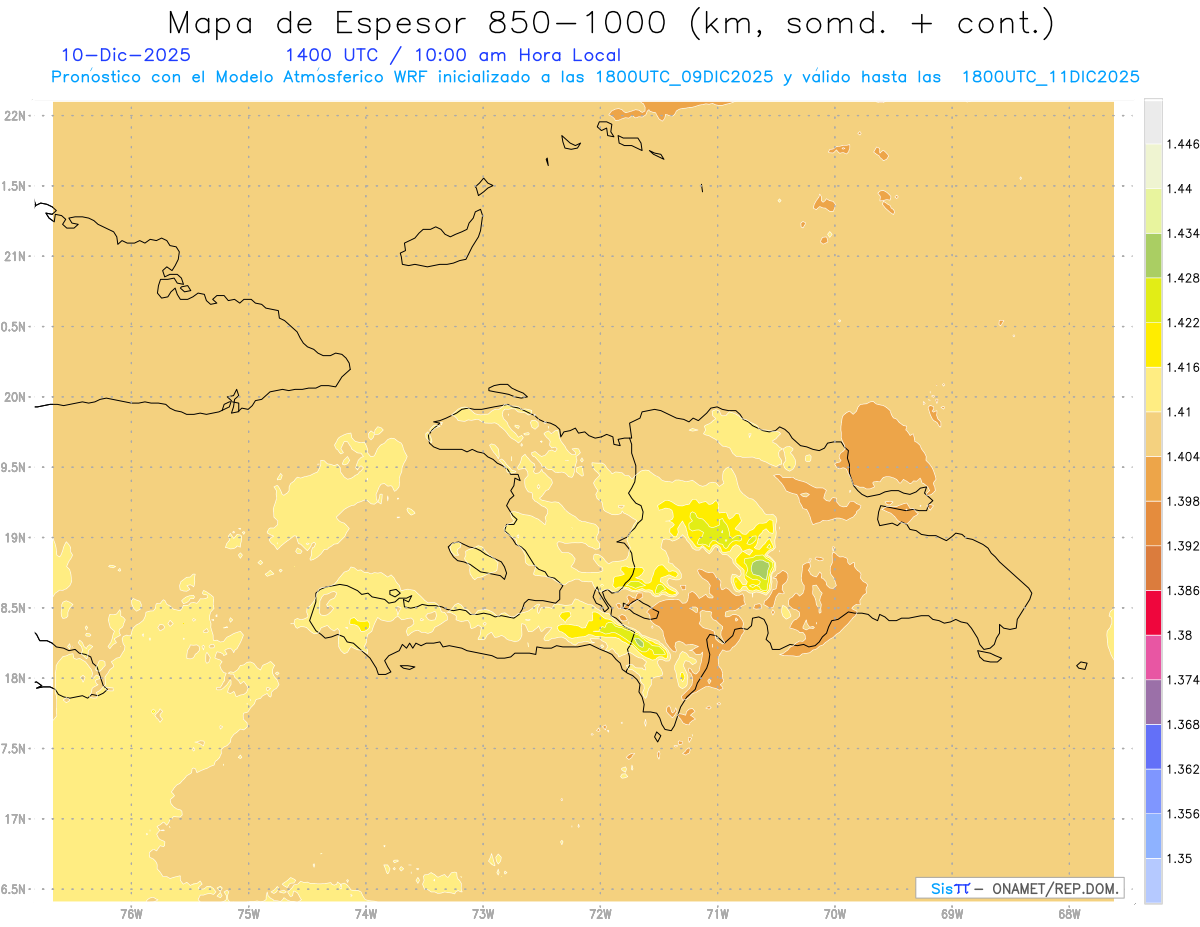Click the longitude axis label '73W'
Screen dimensions: 1200x927
[483, 913]
